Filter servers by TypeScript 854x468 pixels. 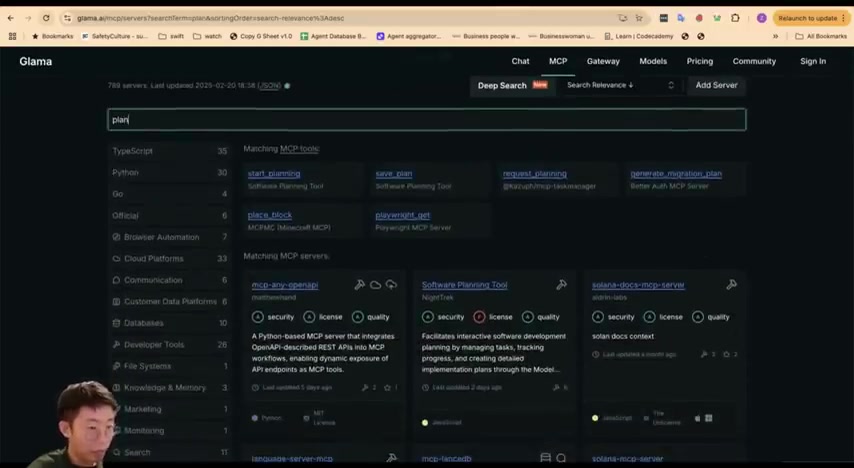point(169,151)
